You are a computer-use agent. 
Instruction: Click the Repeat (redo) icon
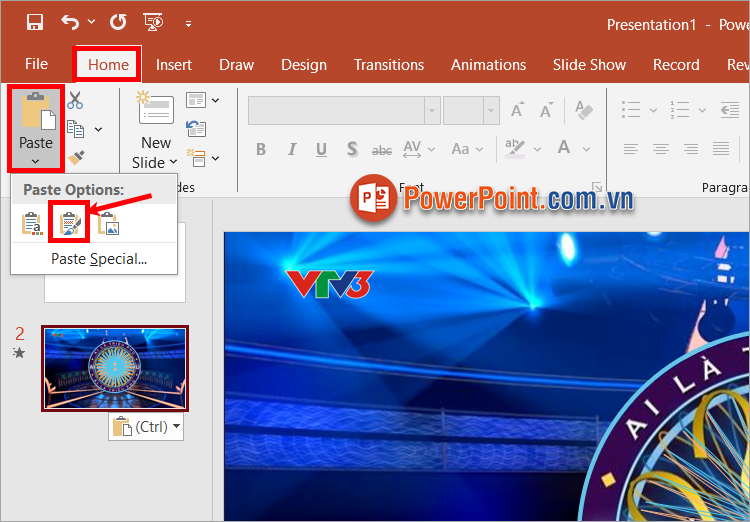[118, 22]
